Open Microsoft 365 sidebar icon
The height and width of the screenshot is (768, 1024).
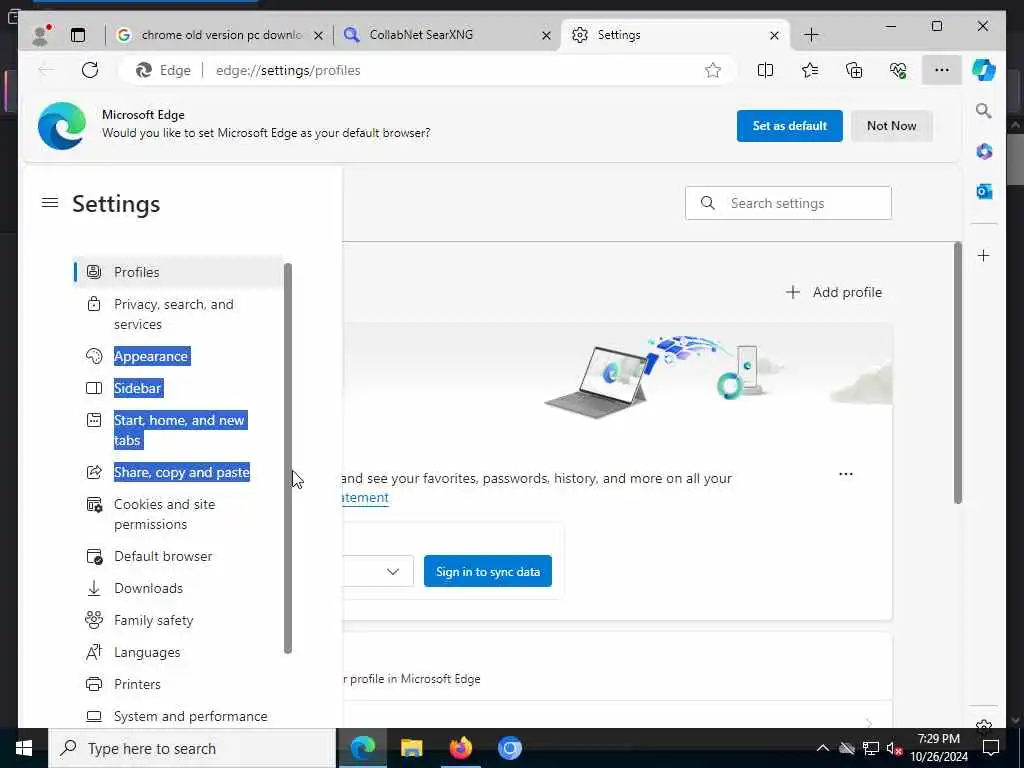984,152
